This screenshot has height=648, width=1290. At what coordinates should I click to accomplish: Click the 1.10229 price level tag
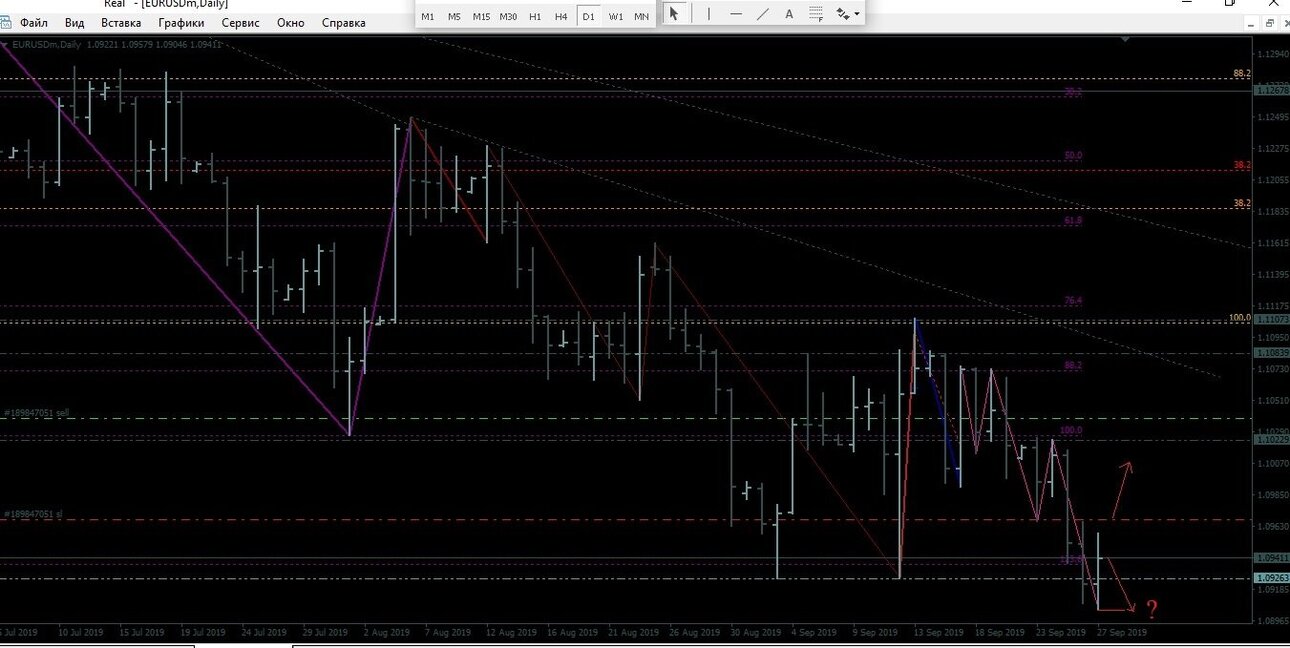pos(1270,439)
